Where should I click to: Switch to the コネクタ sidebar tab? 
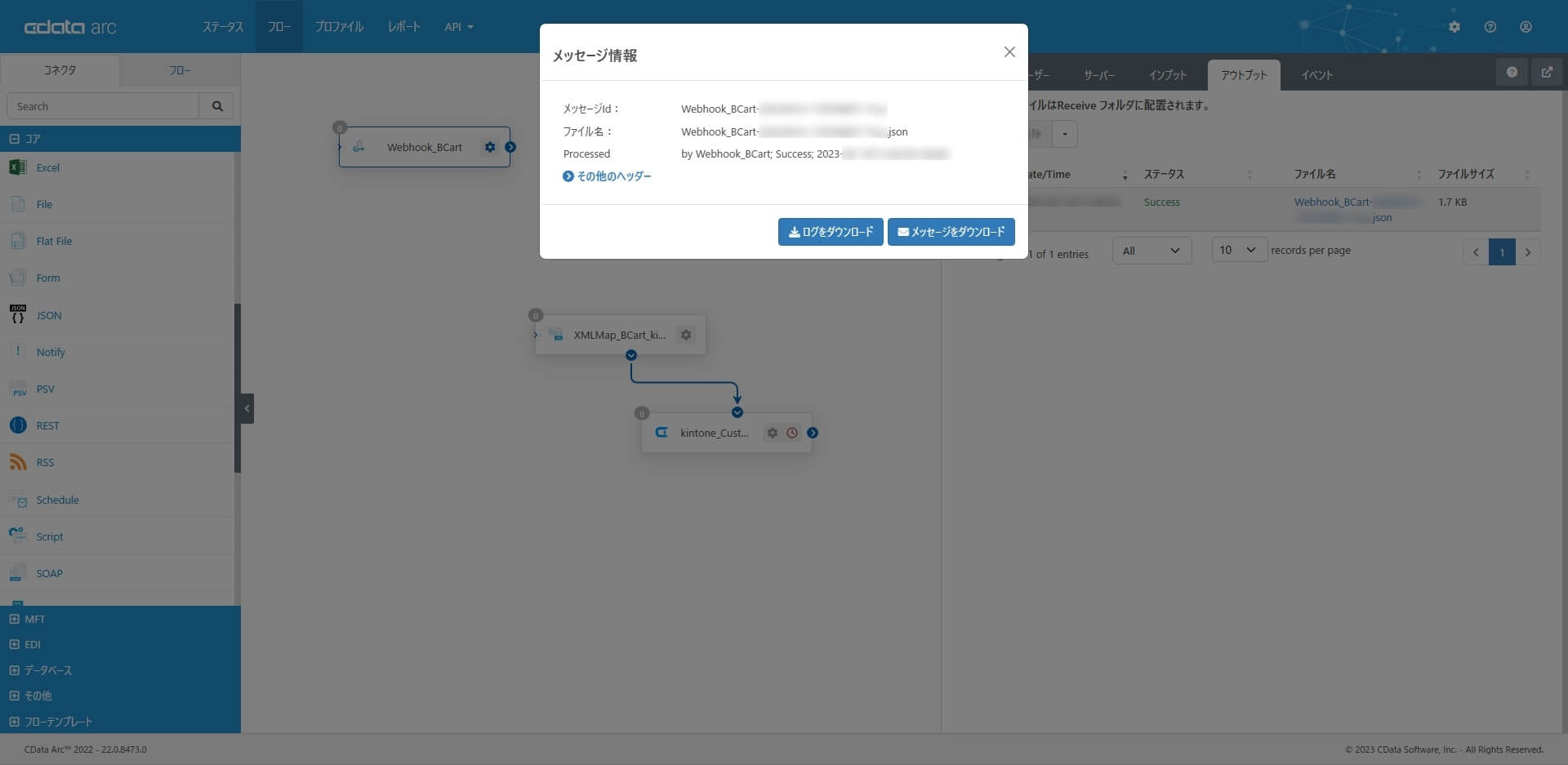tap(60, 70)
